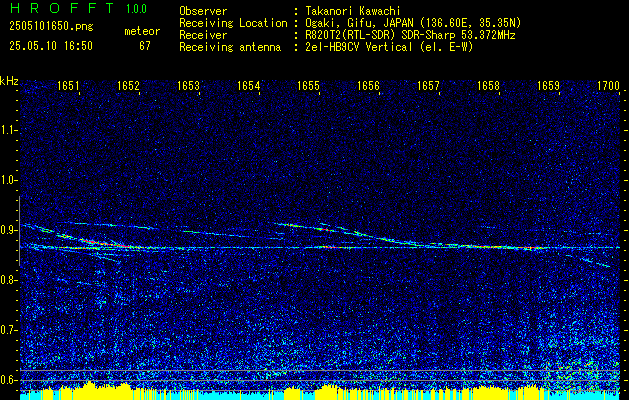Image resolution: width=629 pixels, height=400 pixels.
Task: Click the 1.1 kHz axis label
Action: [8, 130]
